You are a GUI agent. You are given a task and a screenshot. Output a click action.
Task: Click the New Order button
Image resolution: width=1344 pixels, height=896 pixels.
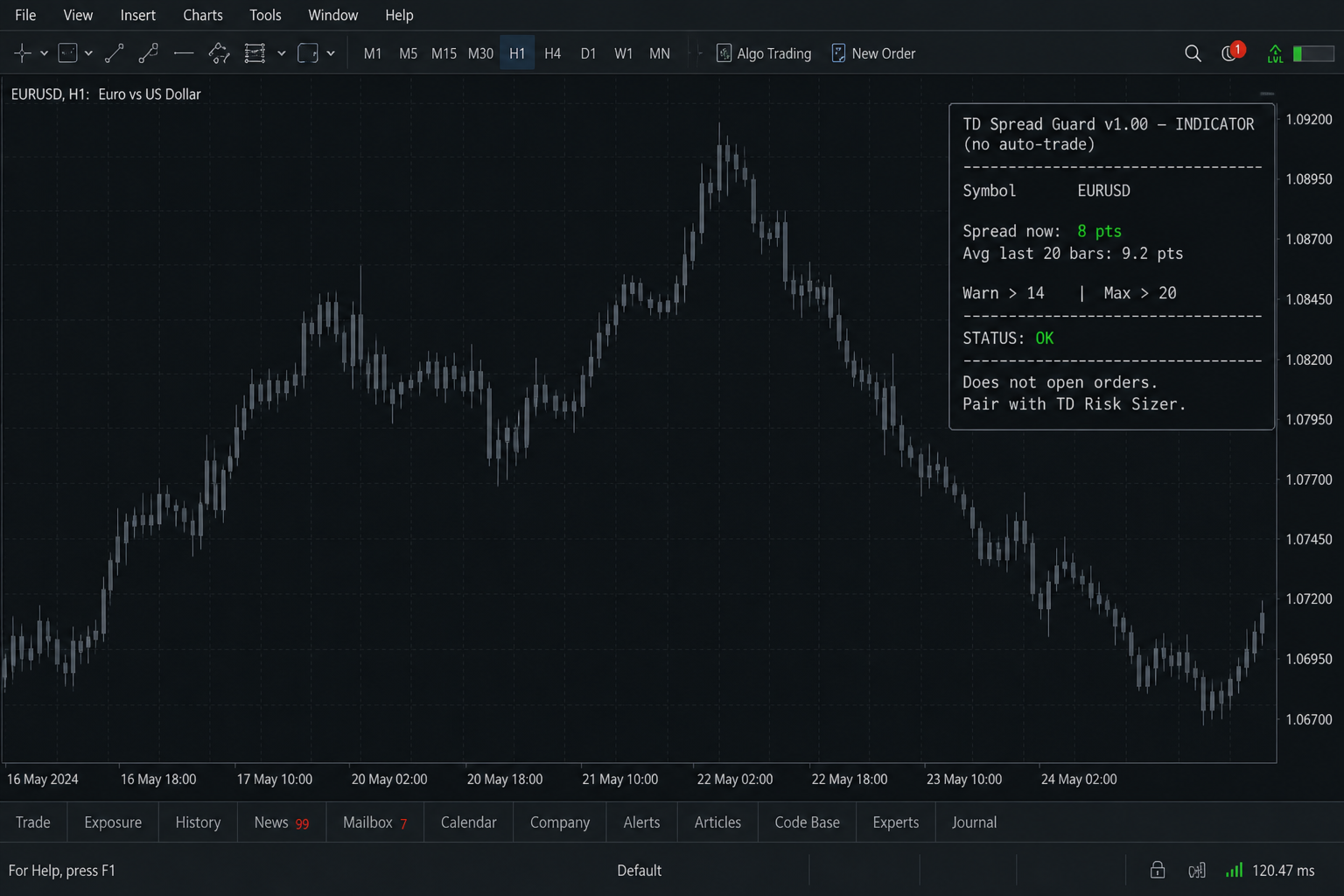[x=873, y=53]
